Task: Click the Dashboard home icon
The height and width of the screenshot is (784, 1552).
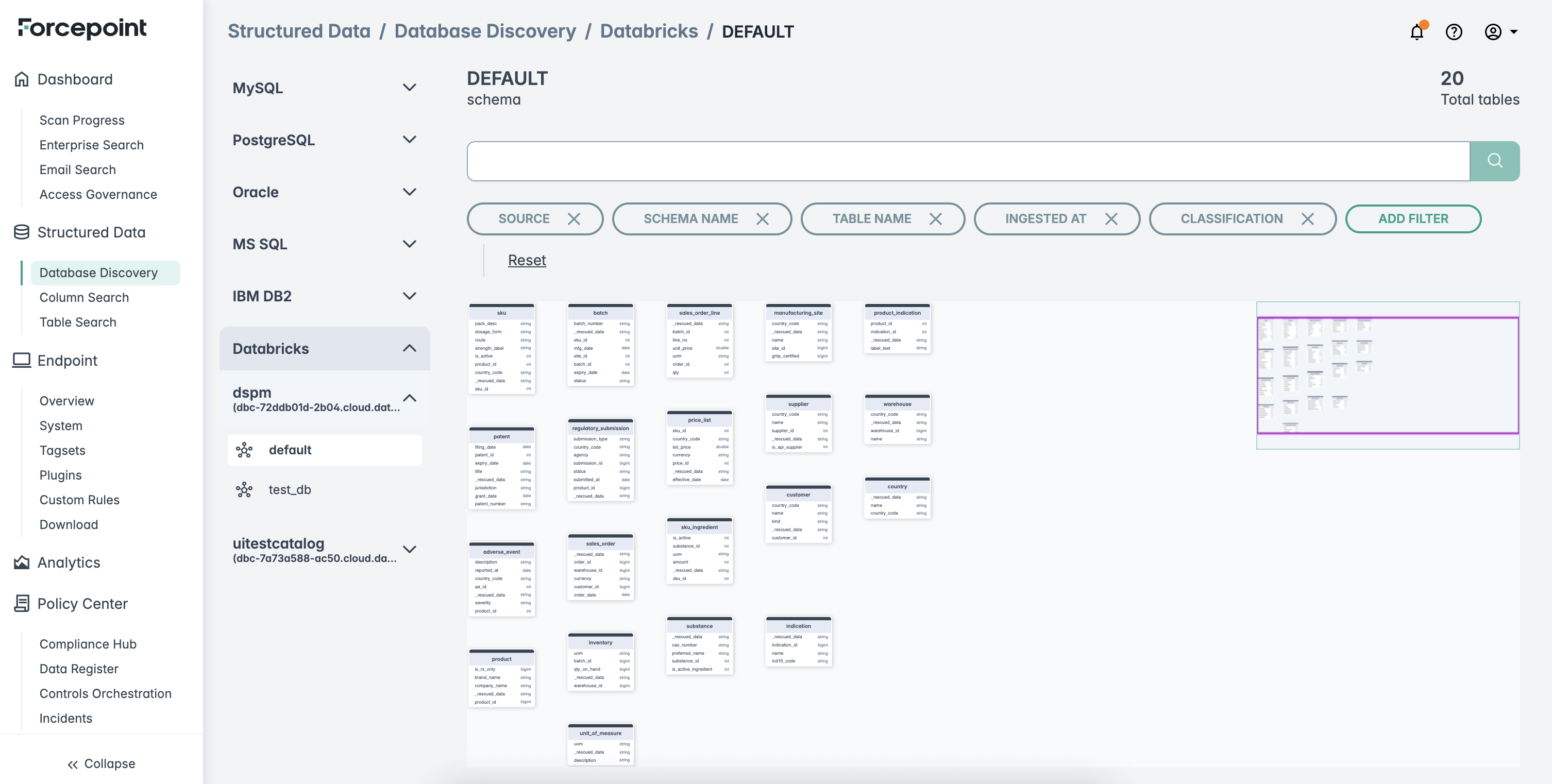Action: 22,79
